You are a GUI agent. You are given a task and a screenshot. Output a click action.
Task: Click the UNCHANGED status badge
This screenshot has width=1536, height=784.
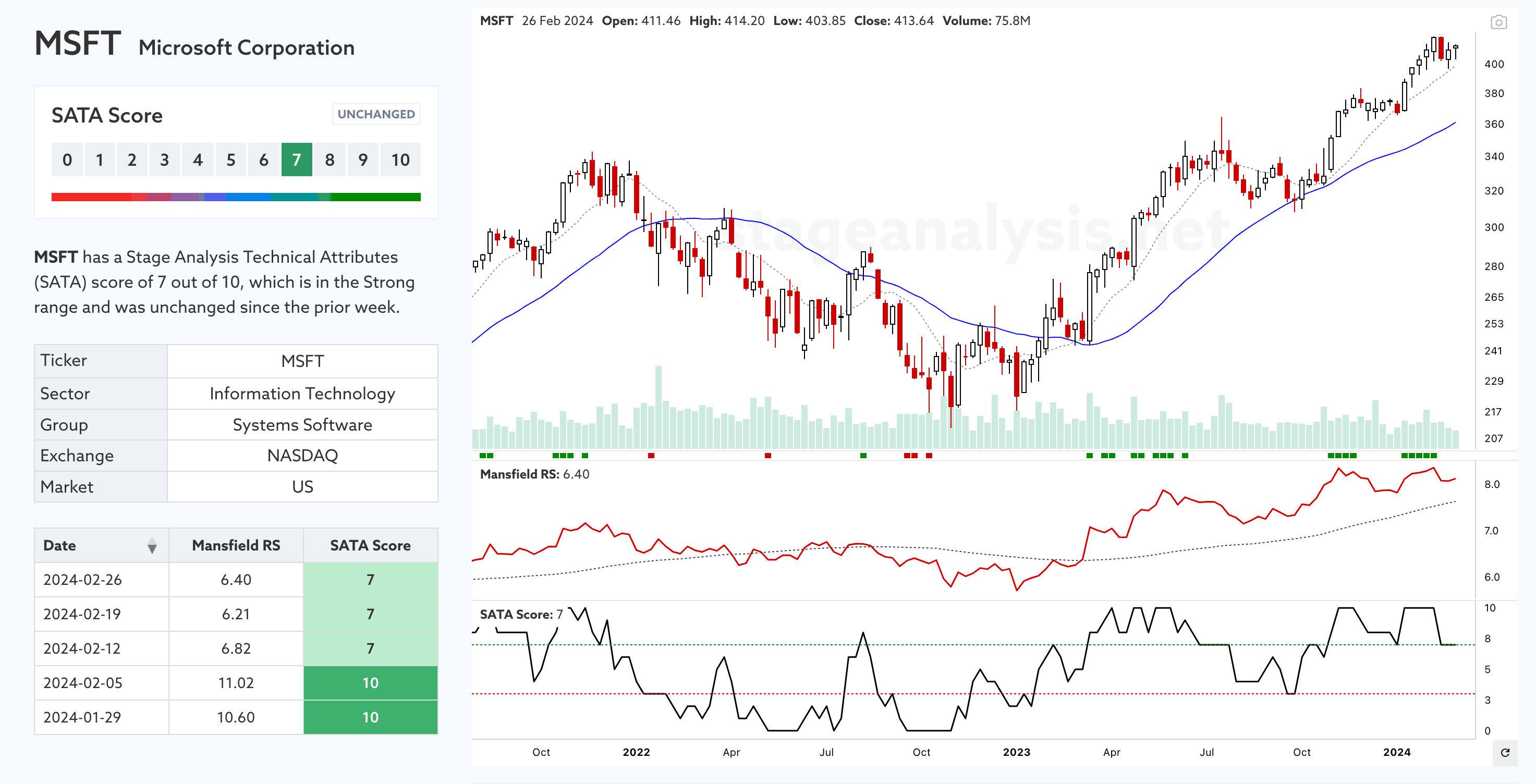[x=376, y=114]
